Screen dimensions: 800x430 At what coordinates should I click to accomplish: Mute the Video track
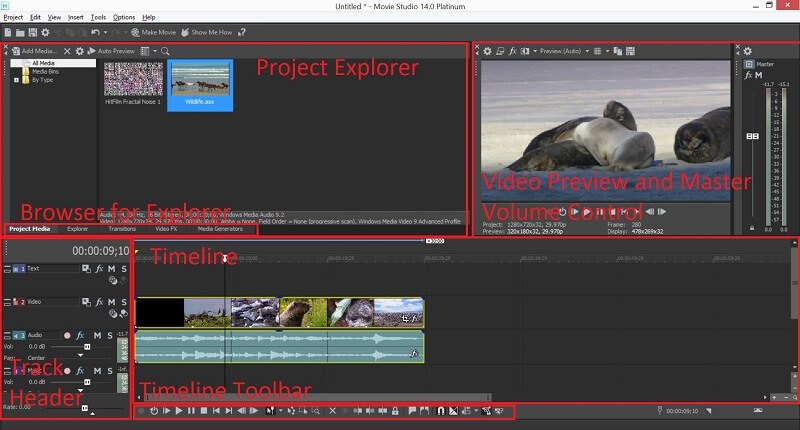pos(112,302)
